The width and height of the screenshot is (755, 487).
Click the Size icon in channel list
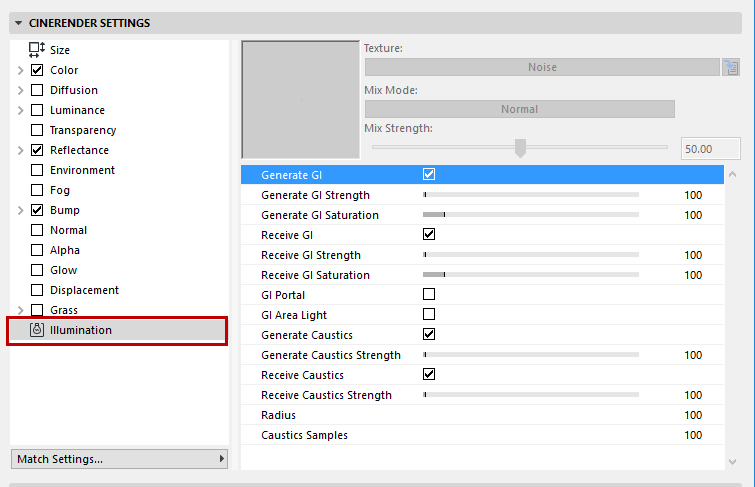pyautogui.click(x=37, y=49)
